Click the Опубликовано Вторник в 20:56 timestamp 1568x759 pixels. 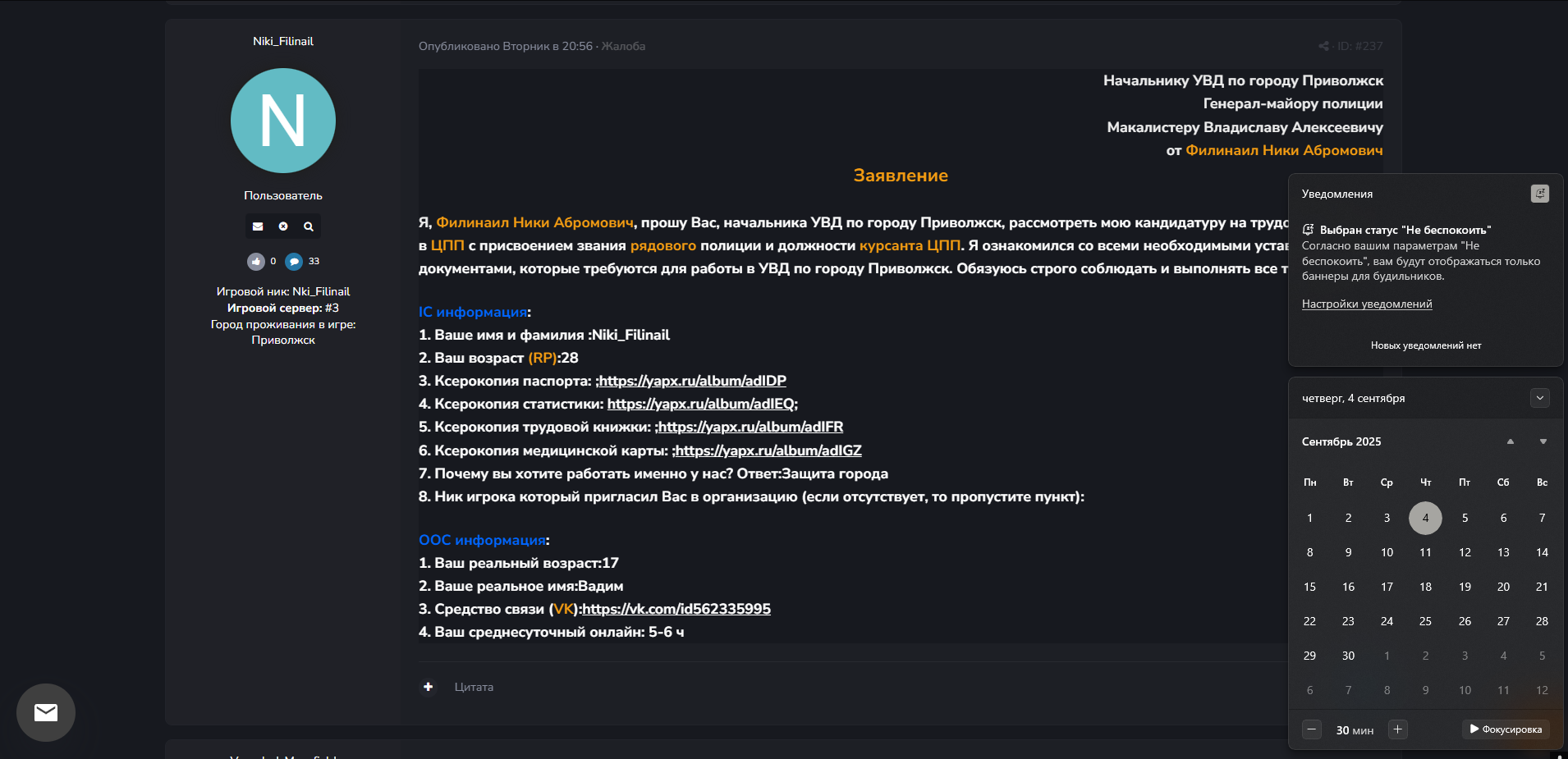click(506, 46)
